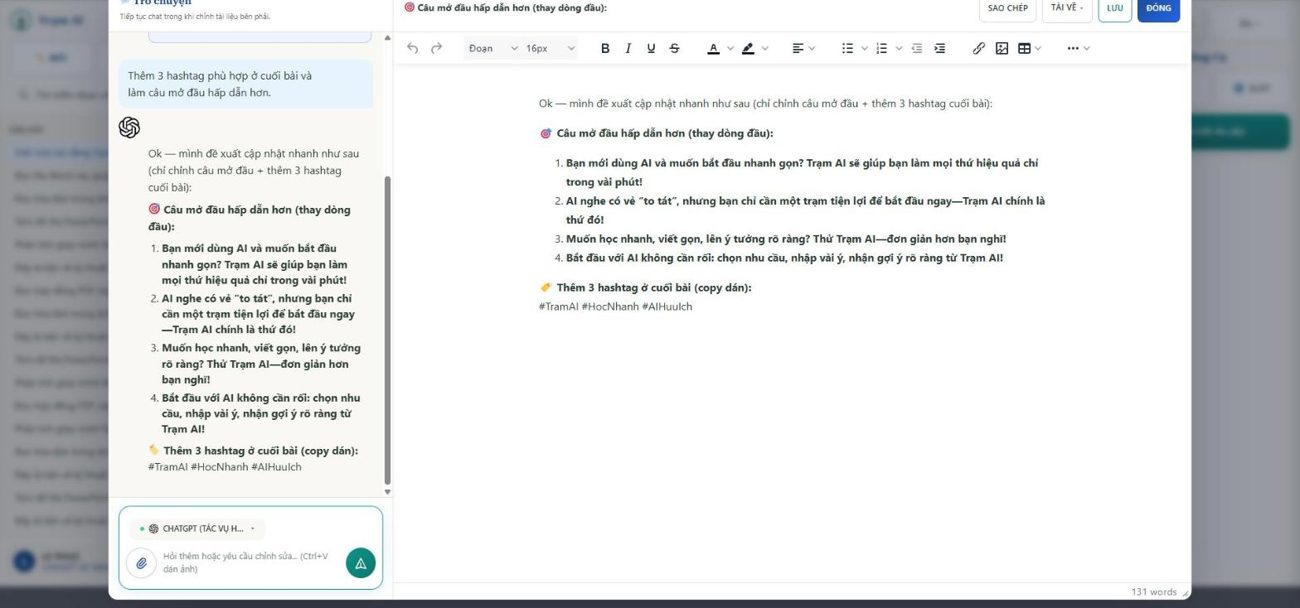Open the Đoạn paragraph style dropdown
1300x608 pixels.
coord(493,48)
